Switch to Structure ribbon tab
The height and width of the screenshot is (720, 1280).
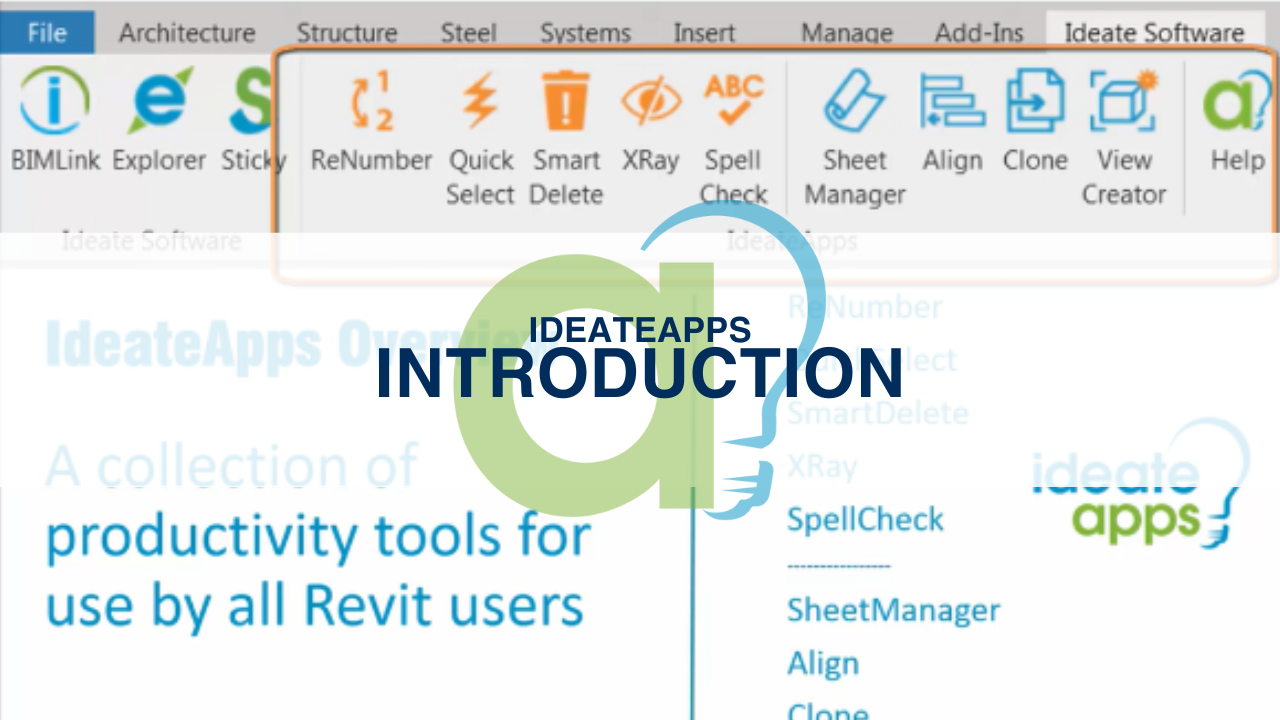346,33
